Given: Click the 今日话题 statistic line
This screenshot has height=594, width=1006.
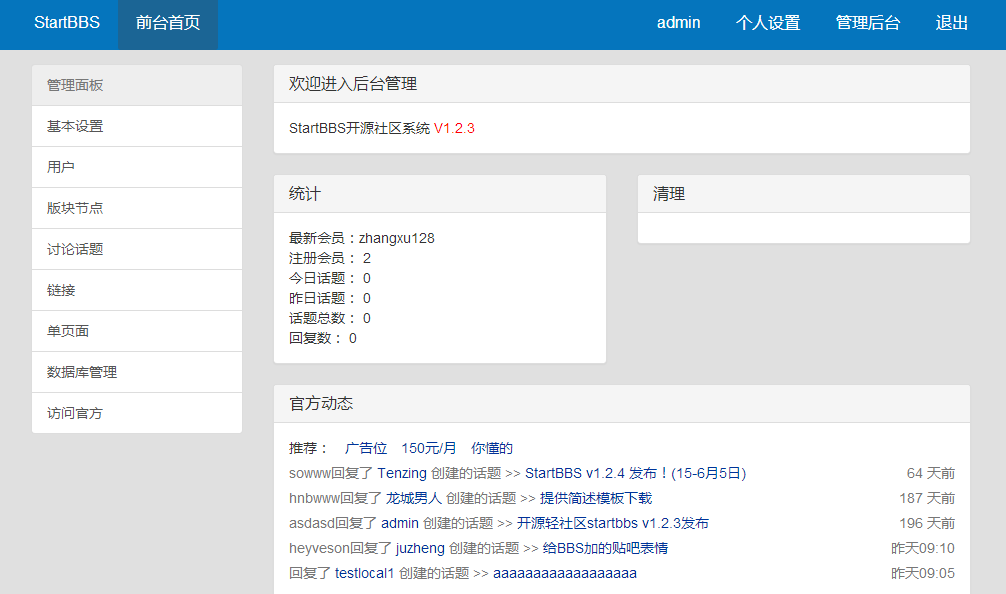Looking at the screenshot, I should (x=330, y=278).
